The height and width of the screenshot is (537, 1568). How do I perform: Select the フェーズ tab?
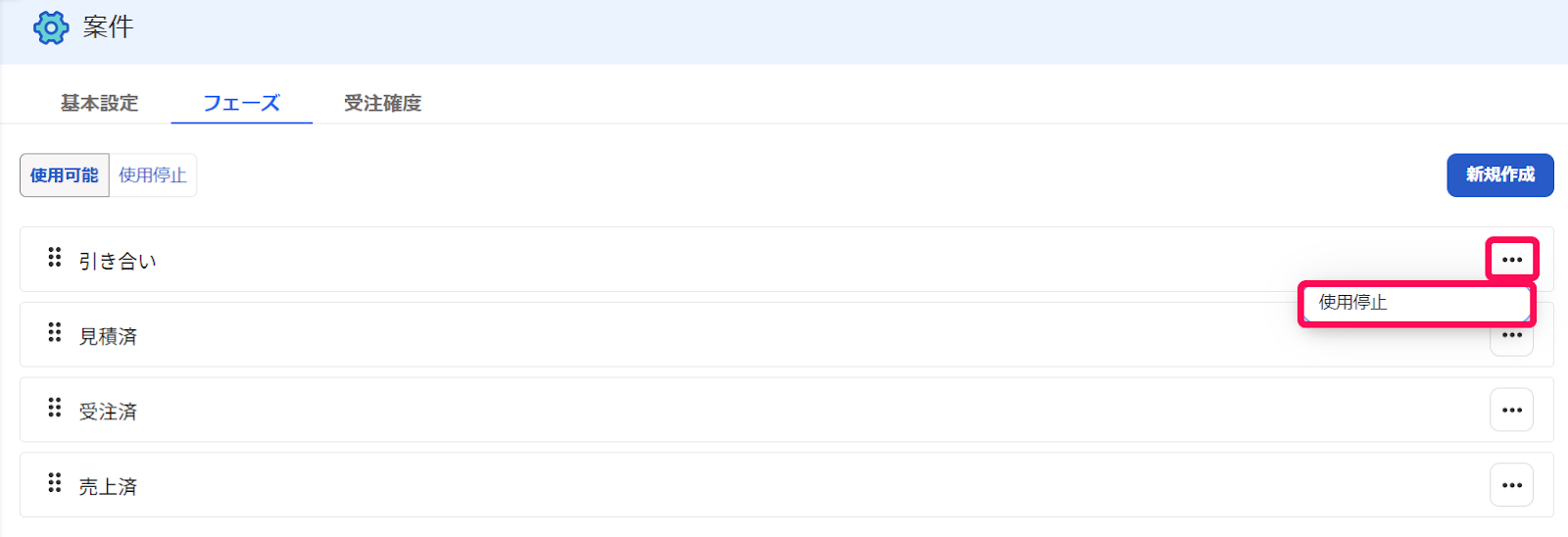point(241,103)
